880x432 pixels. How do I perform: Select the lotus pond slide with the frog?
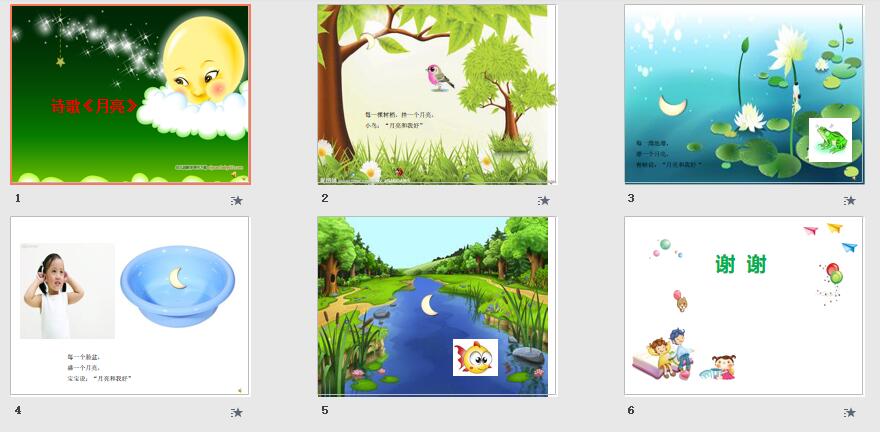tap(744, 94)
